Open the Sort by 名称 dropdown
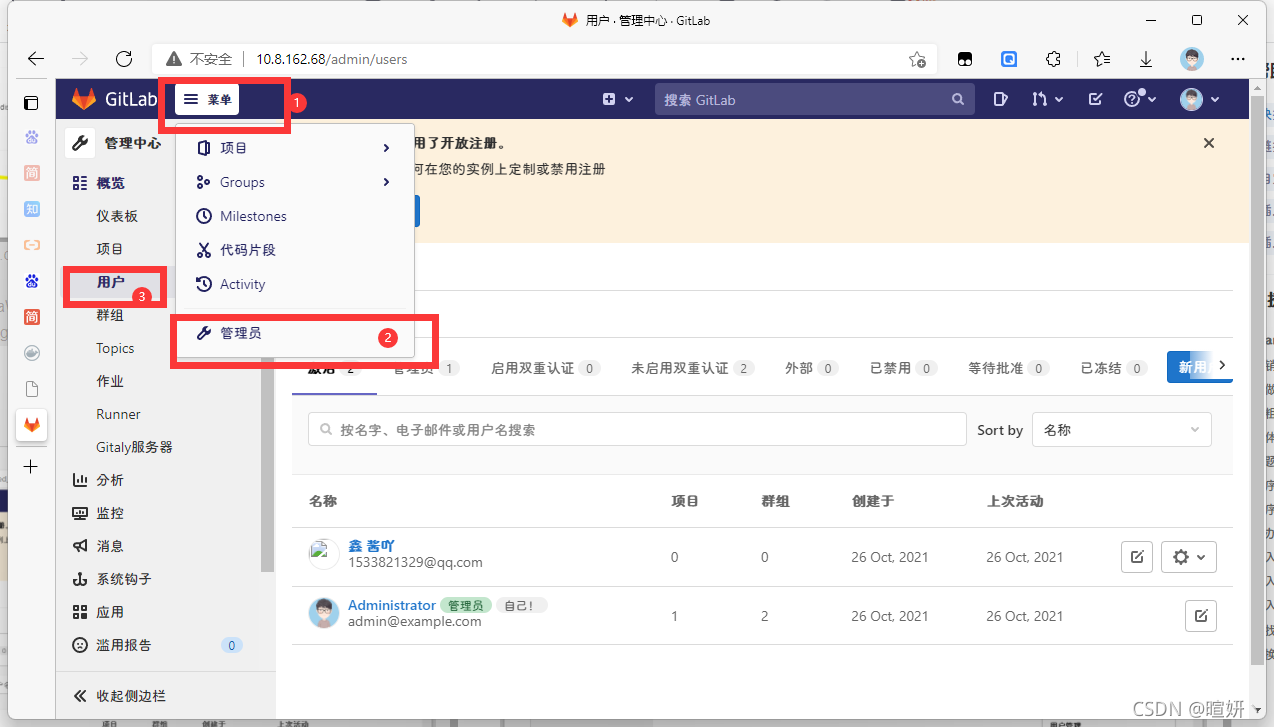This screenshot has width=1274, height=727. point(1121,429)
